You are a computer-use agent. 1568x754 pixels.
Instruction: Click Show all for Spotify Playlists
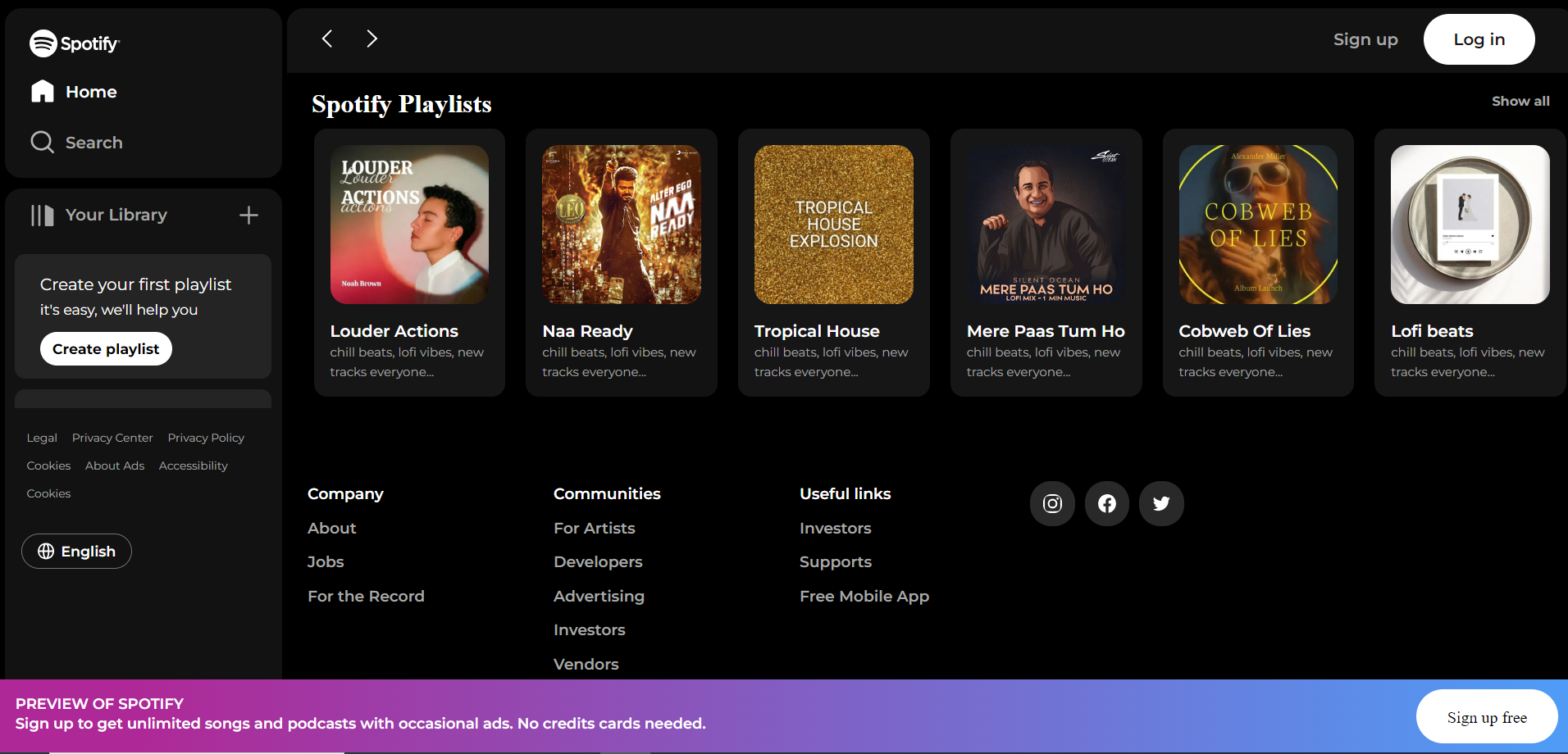[1520, 101]
